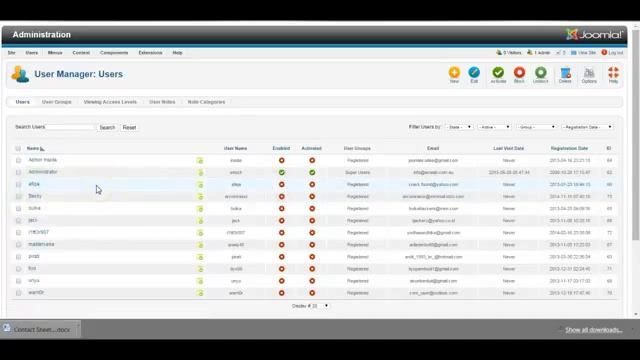Viewport: 640px width, 360px height.
Task: Check the box for Becky
Action: point(18,197)
